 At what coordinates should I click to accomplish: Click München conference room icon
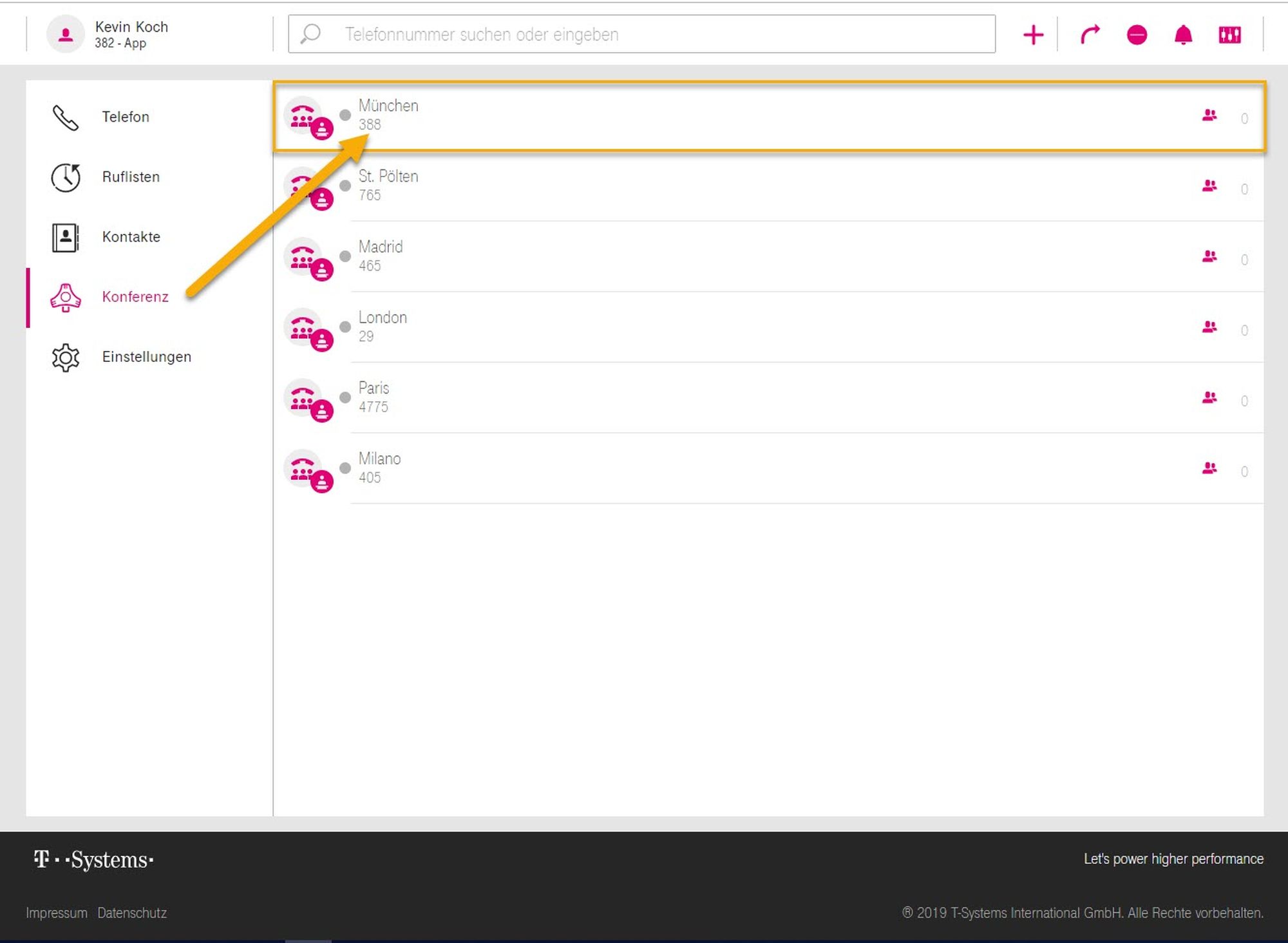pos(304,116)
